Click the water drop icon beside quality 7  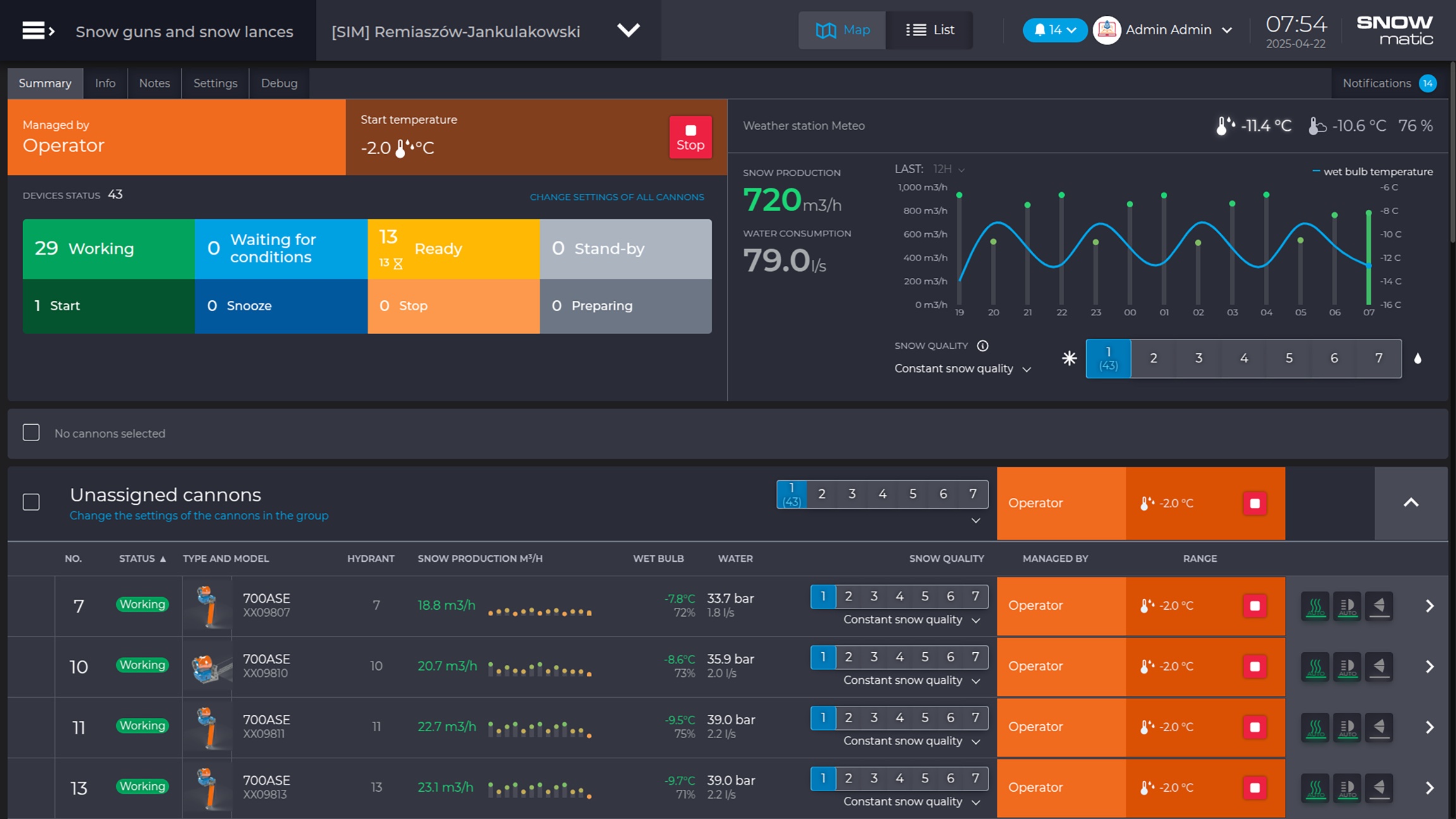click(1418, 359)
